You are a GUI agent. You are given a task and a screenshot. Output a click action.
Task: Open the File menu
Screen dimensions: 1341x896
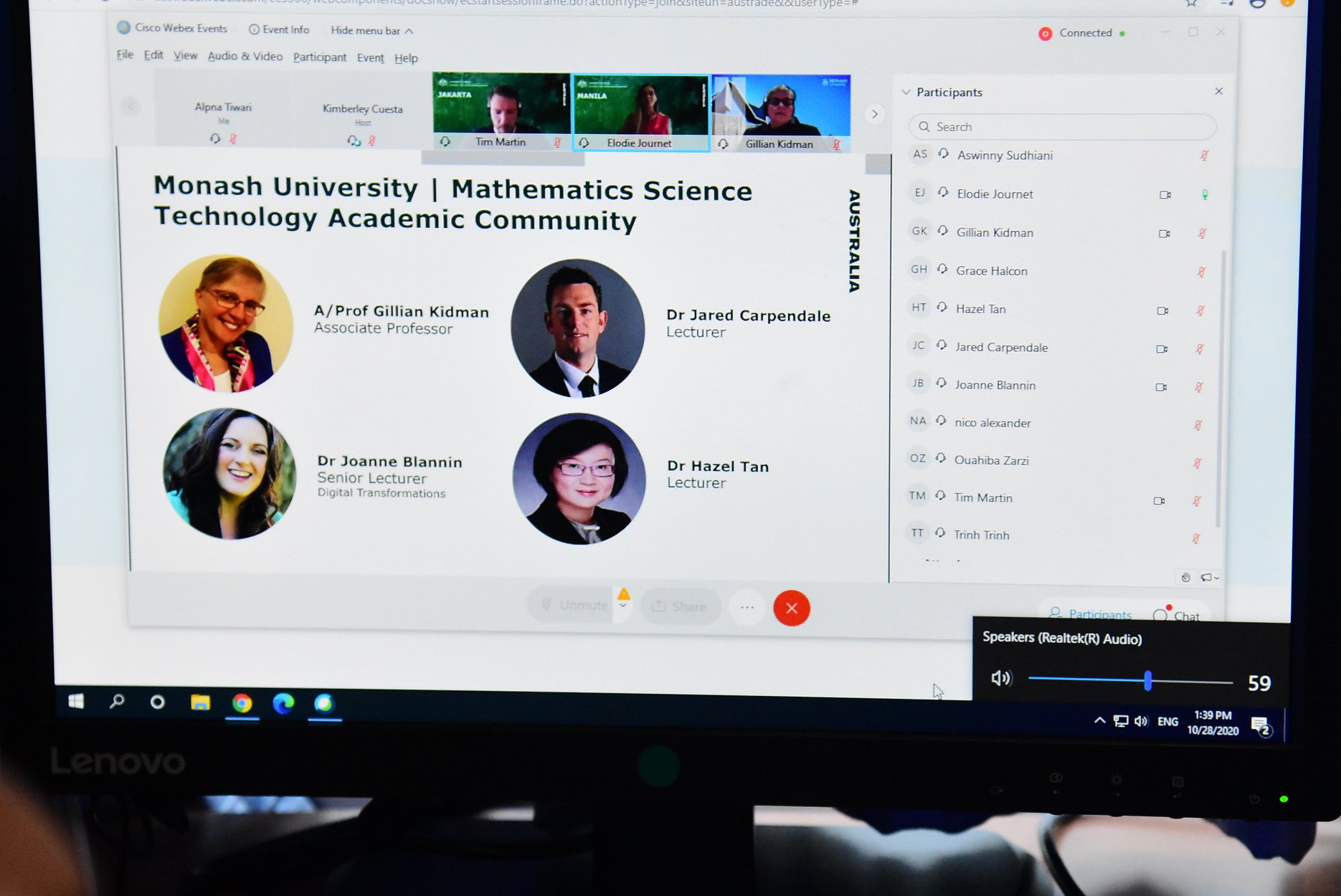coord(125,54)
